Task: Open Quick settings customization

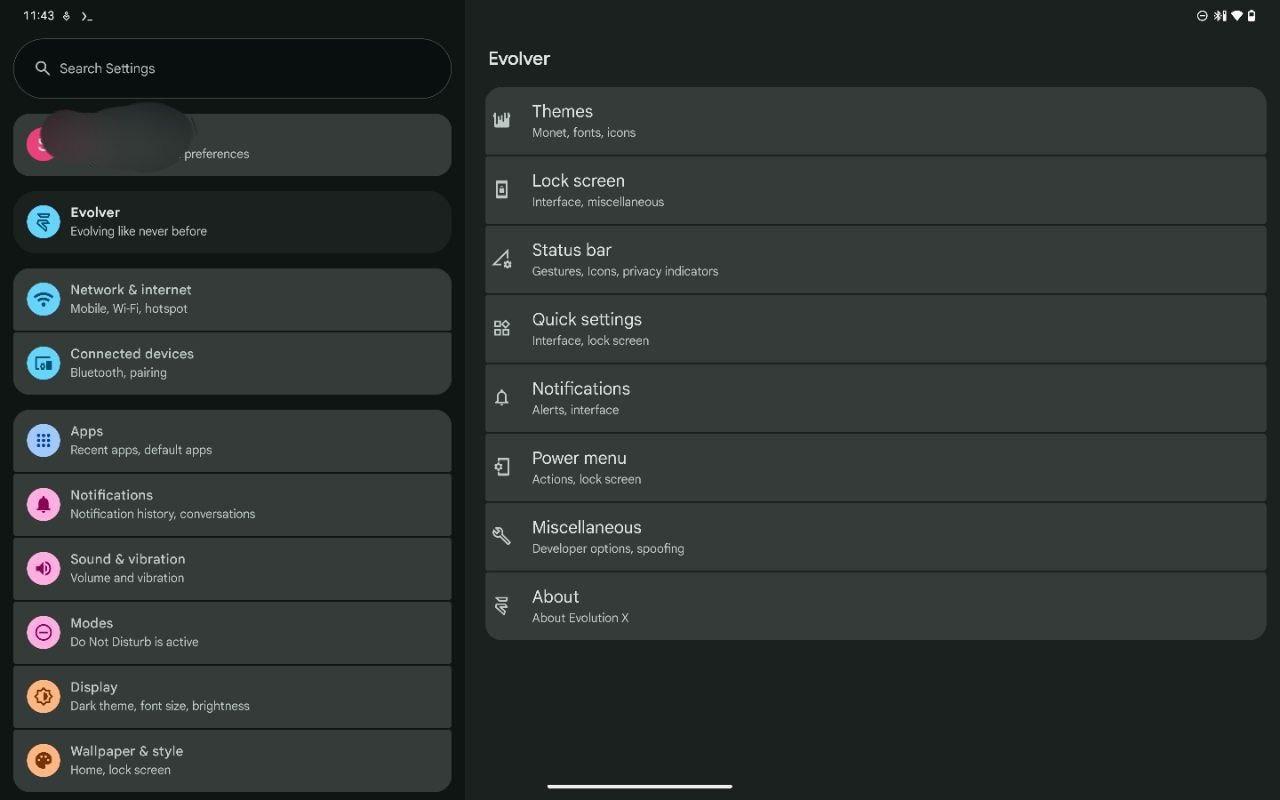Action: point(876,329)
